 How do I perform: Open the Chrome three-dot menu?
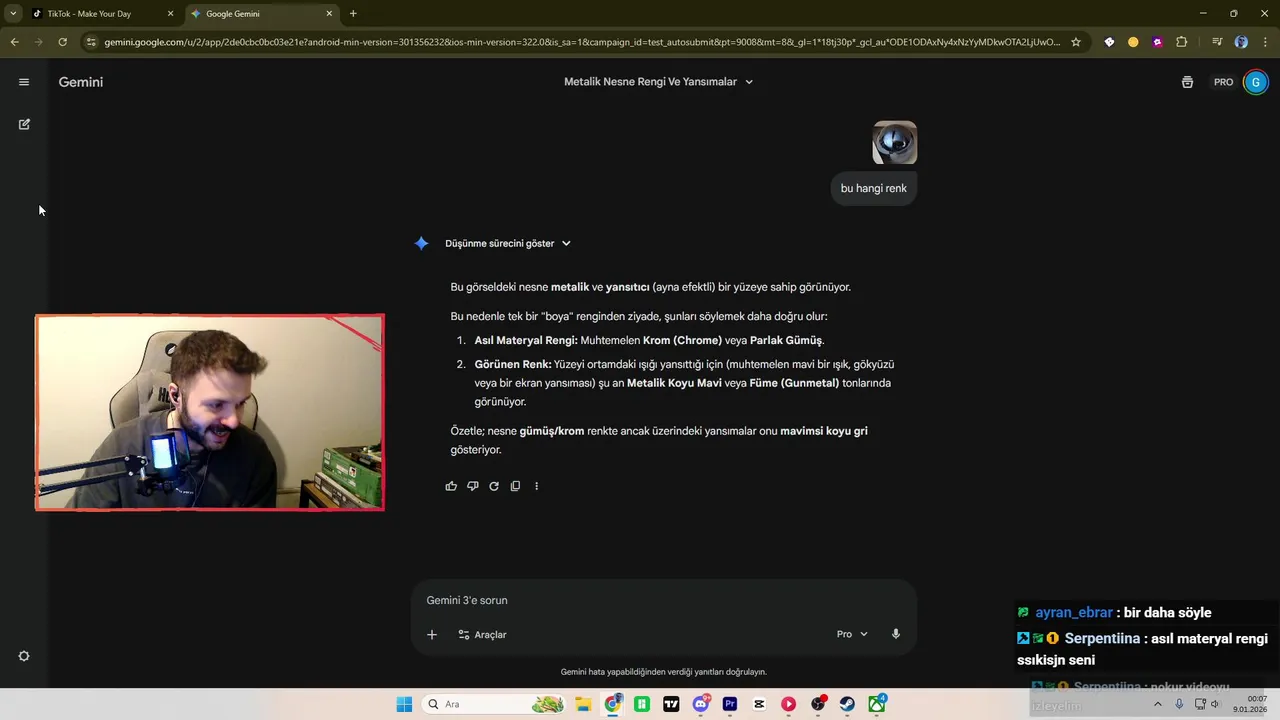point(1266,42)
